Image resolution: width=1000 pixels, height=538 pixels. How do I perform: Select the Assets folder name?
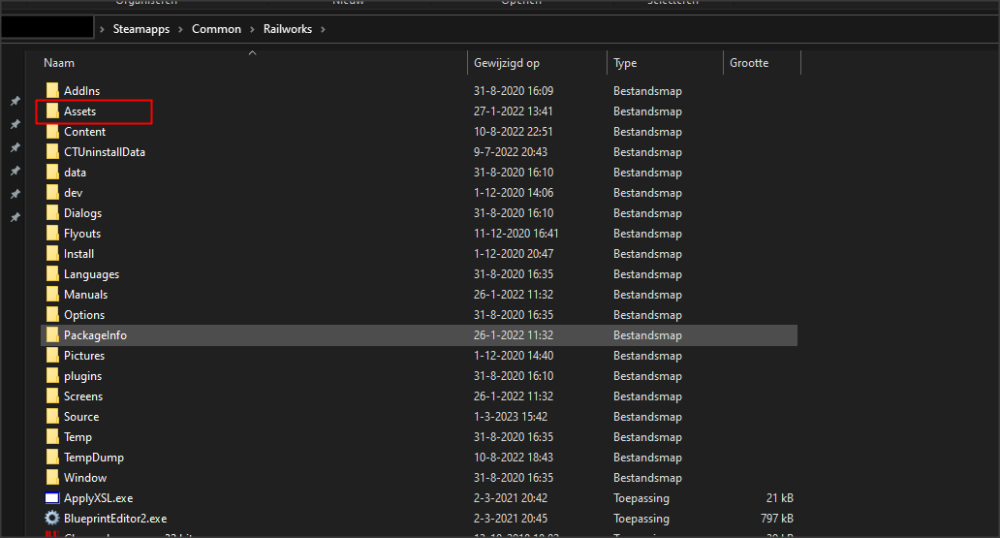80,112
